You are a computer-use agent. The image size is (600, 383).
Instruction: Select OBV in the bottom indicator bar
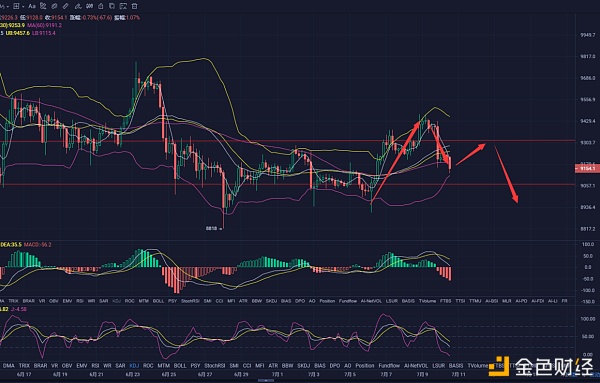[x=67, y=366]
